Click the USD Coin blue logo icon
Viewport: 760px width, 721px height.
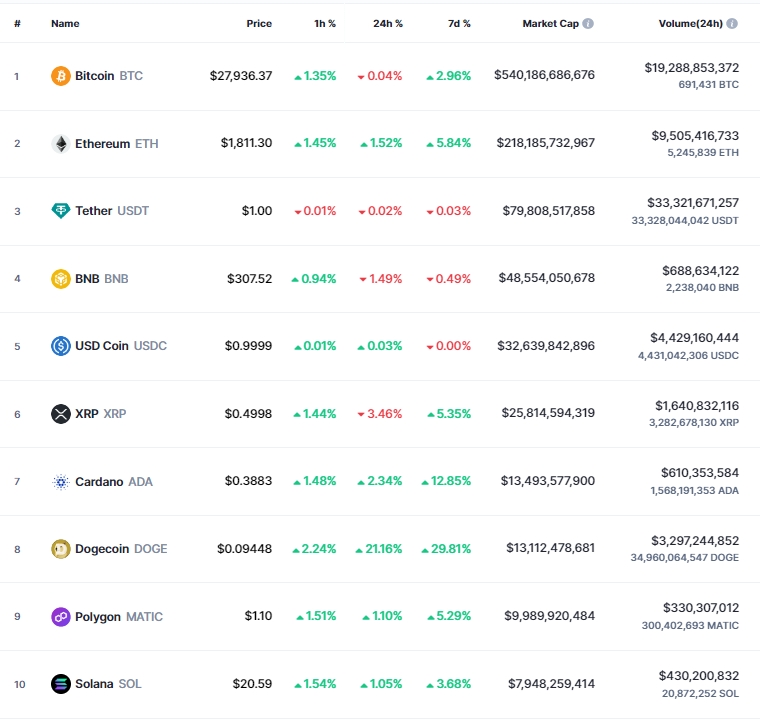click(x=61, y=346)
